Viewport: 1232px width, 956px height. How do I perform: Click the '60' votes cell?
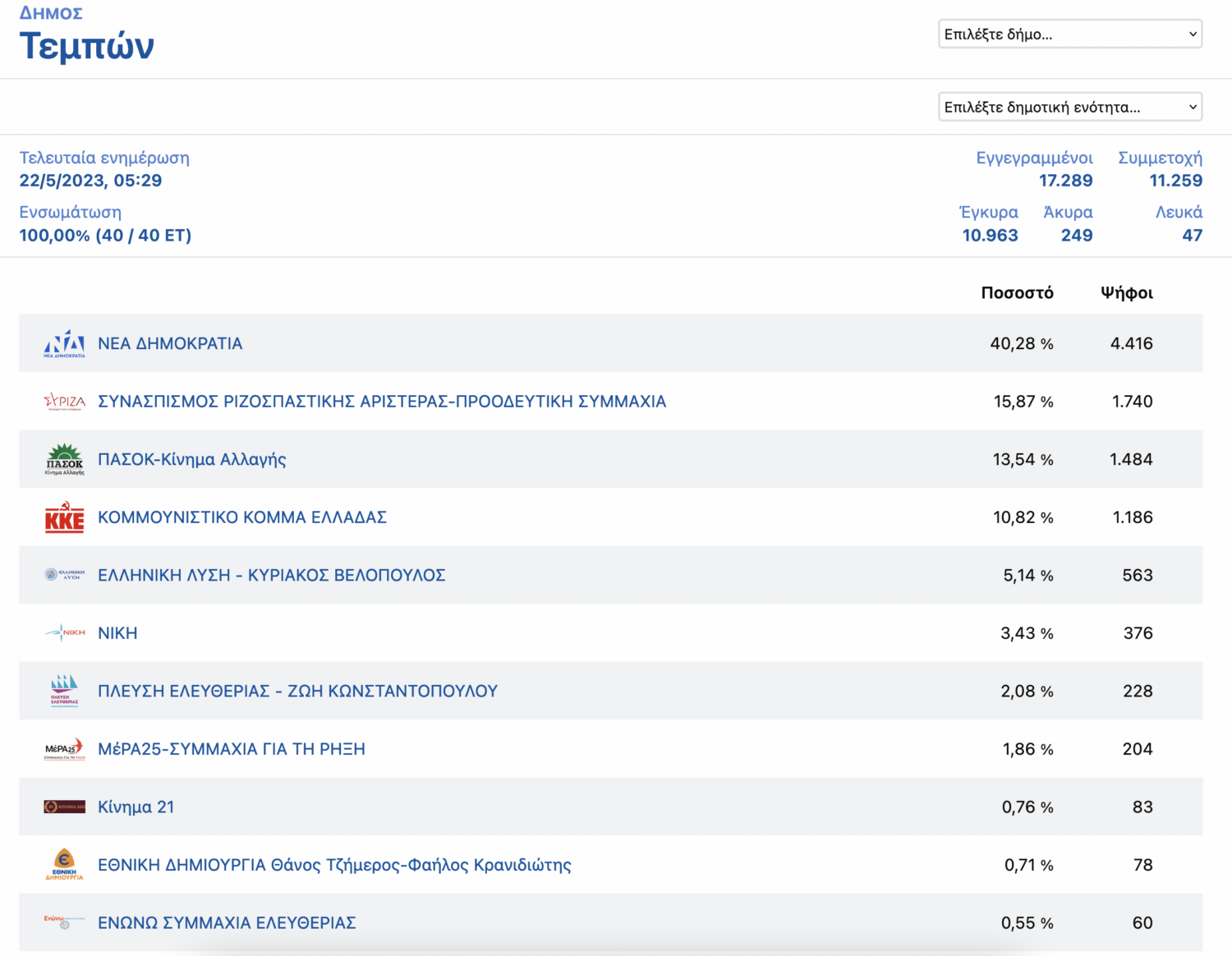pyautogui.click(x=1142, y=922)
